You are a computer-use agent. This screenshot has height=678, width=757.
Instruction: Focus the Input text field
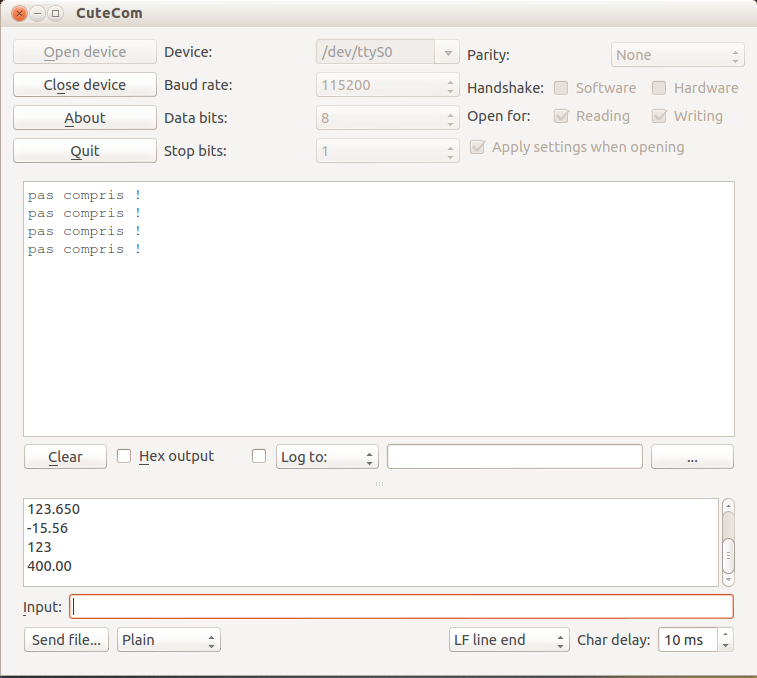402,607
